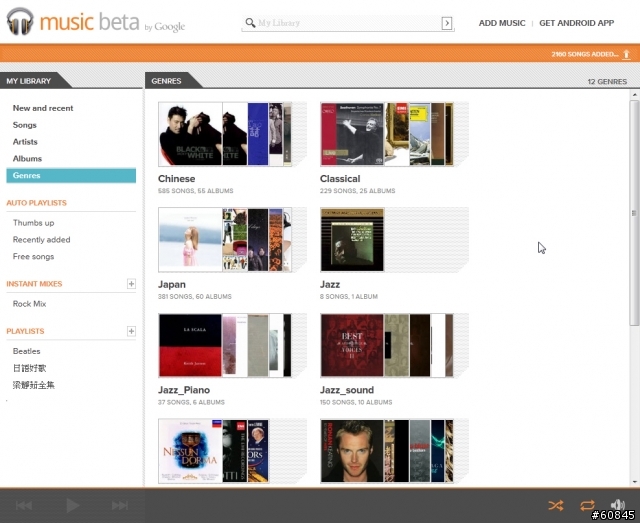
Task: Click the headphones logo icon
Action: point(20,21)
